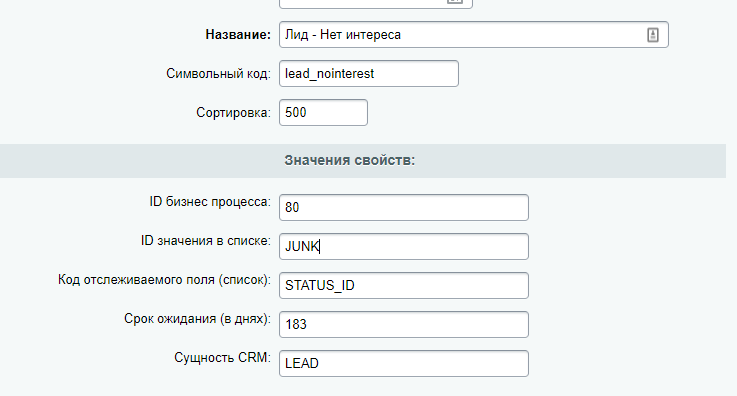This screenshot has height=396, width=737.
Task: Click the 'Код отслеживаемого поля (список):' label
Action: click(x=165, y=280)
